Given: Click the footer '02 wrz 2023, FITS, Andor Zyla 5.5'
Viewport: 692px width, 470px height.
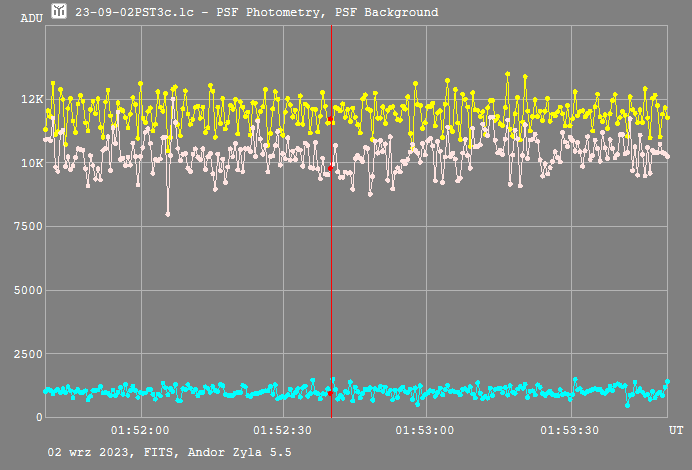Looking at the screenshot, I should tap(169, 452).
